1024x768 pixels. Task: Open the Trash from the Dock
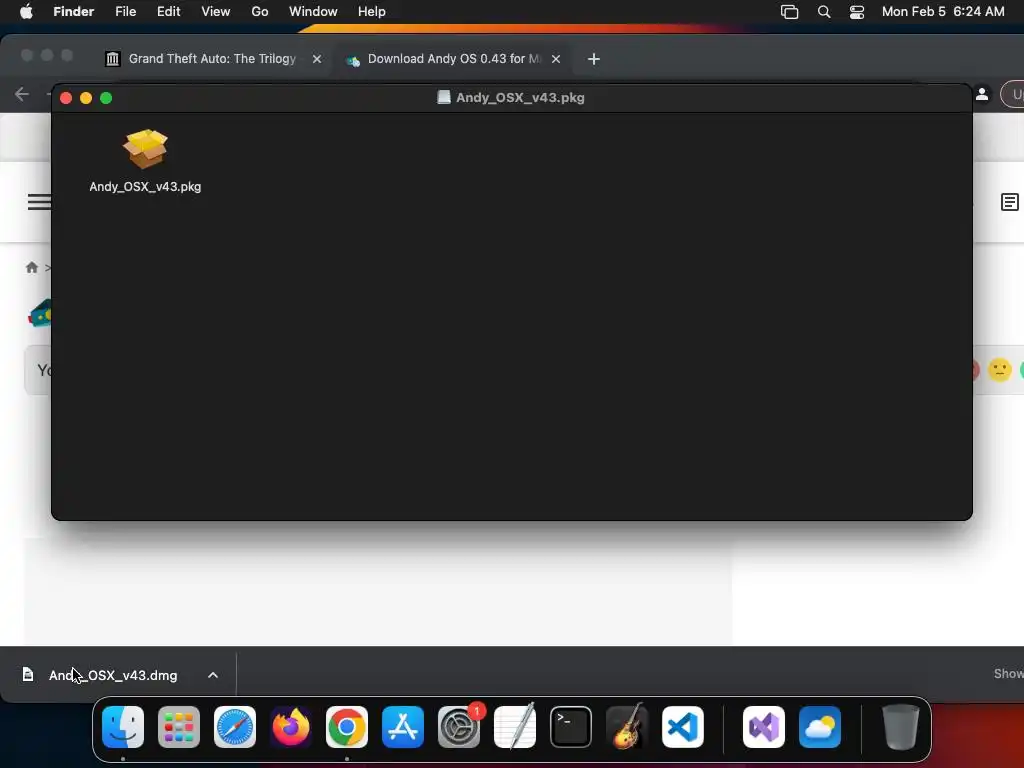[x=901, y=727]
